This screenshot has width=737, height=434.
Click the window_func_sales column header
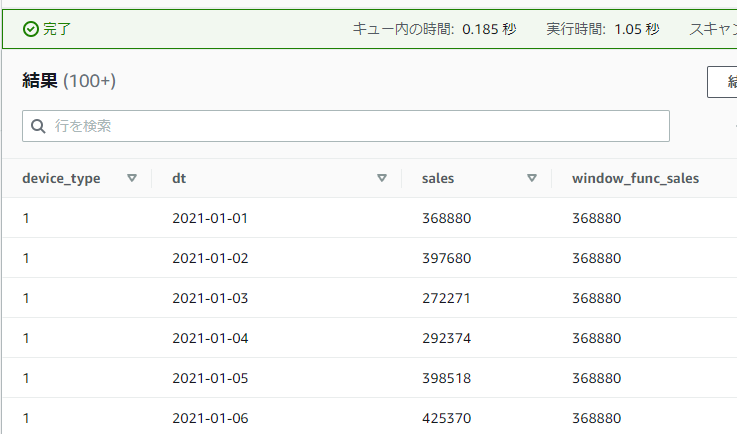(635, 179)
